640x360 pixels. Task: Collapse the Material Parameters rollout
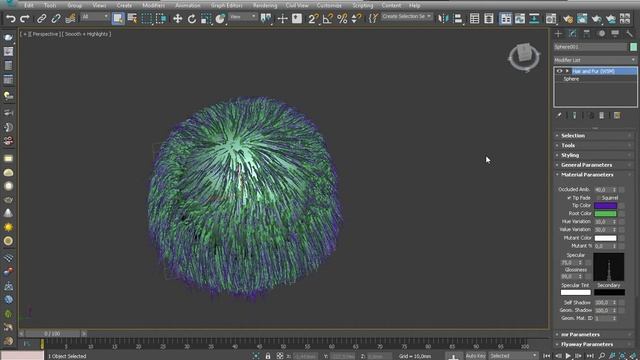tap(594, 175)
